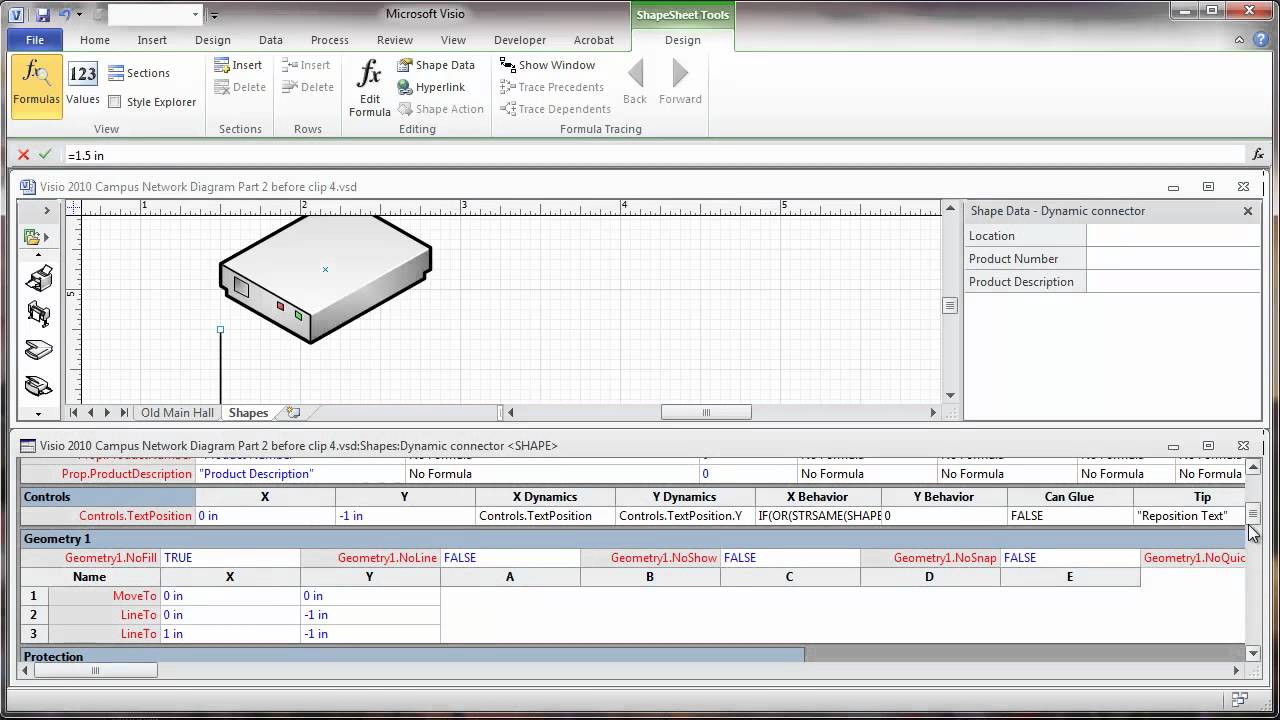Switch to the Developer ribbon tab
This screenshot has height=720, width=1280.
point(520,40)
